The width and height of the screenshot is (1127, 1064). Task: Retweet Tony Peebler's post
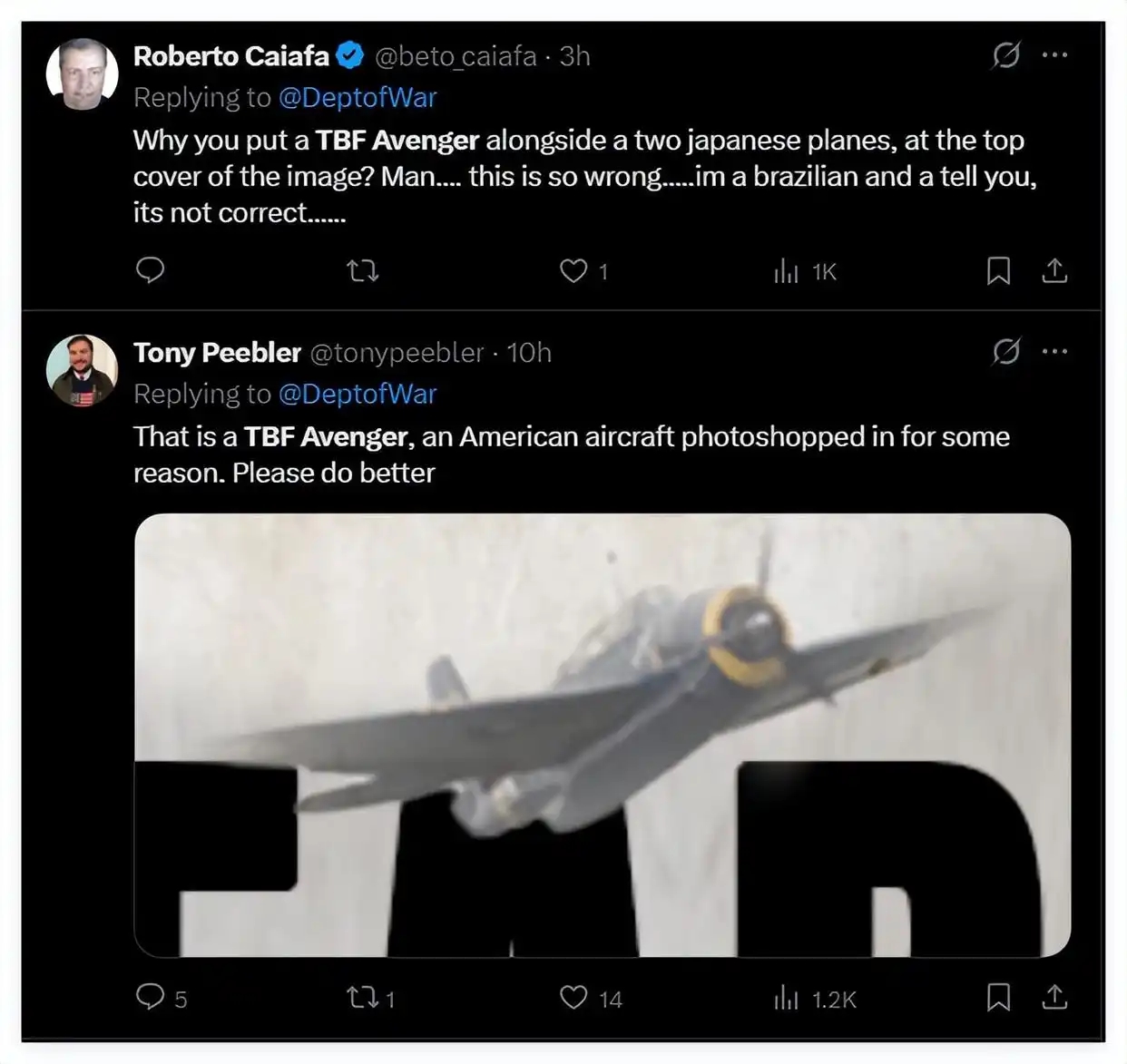coord(363,998)
